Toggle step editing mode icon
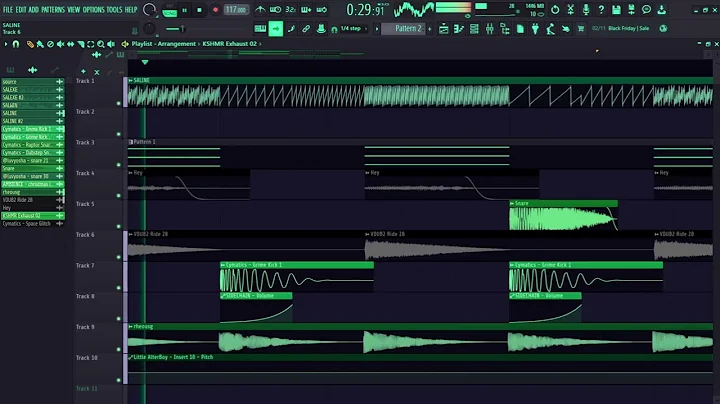This screenshot has width=720, height=404. tap(291, 28)
